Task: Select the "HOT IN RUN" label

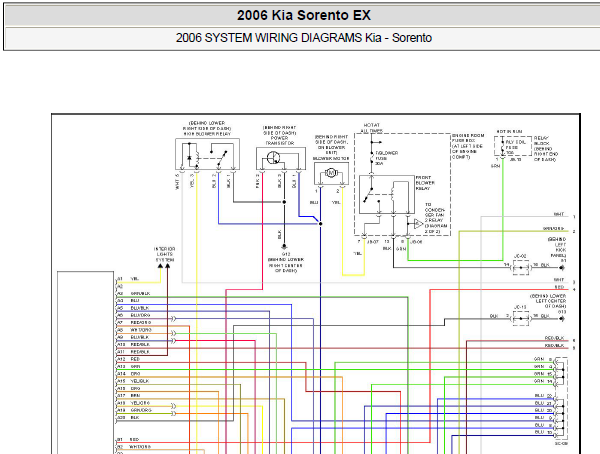Action: point(509,131)
